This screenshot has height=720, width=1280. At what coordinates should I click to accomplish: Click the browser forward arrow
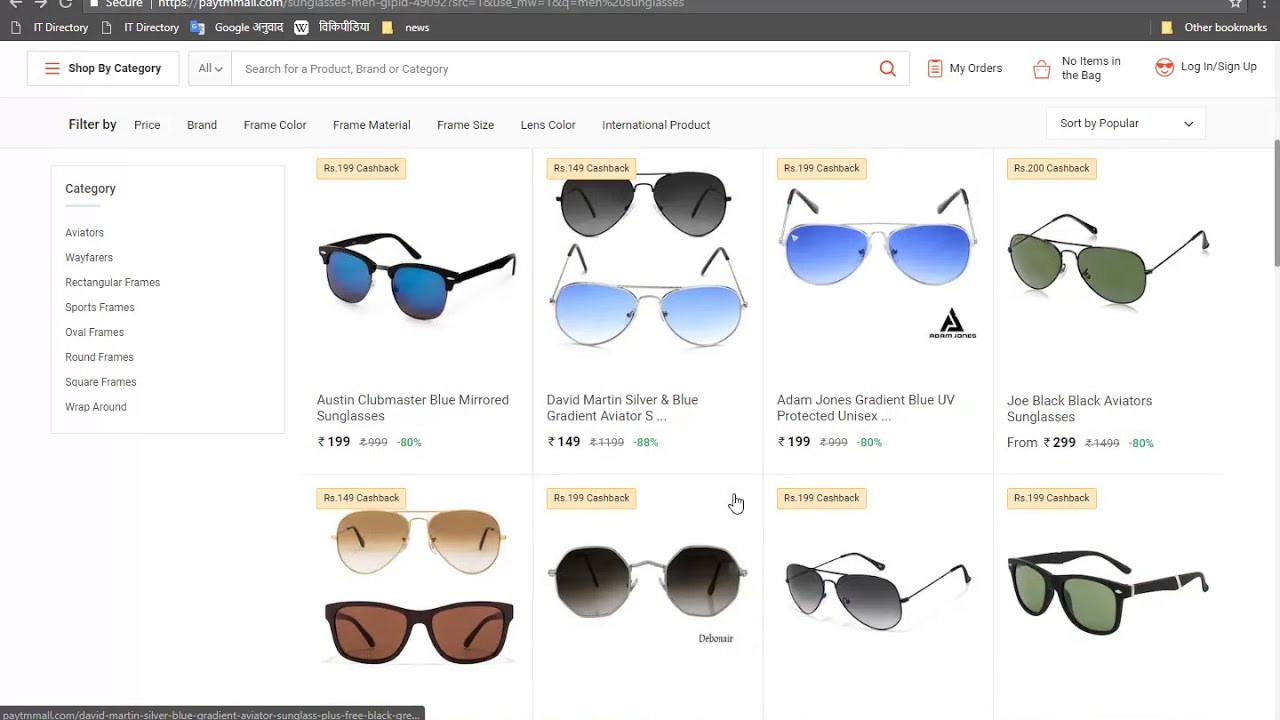(x=41, y=3)
